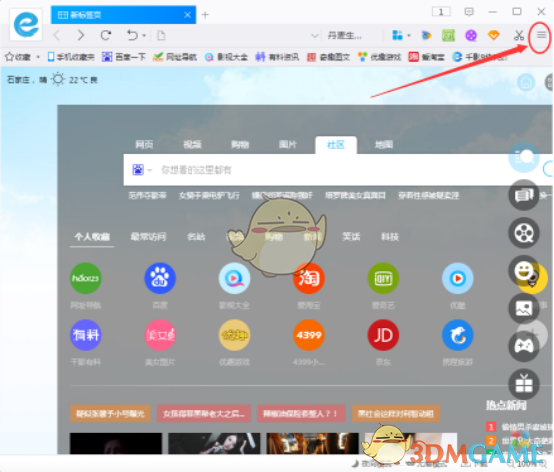Select the 科技 category tab

pos(390,237)
